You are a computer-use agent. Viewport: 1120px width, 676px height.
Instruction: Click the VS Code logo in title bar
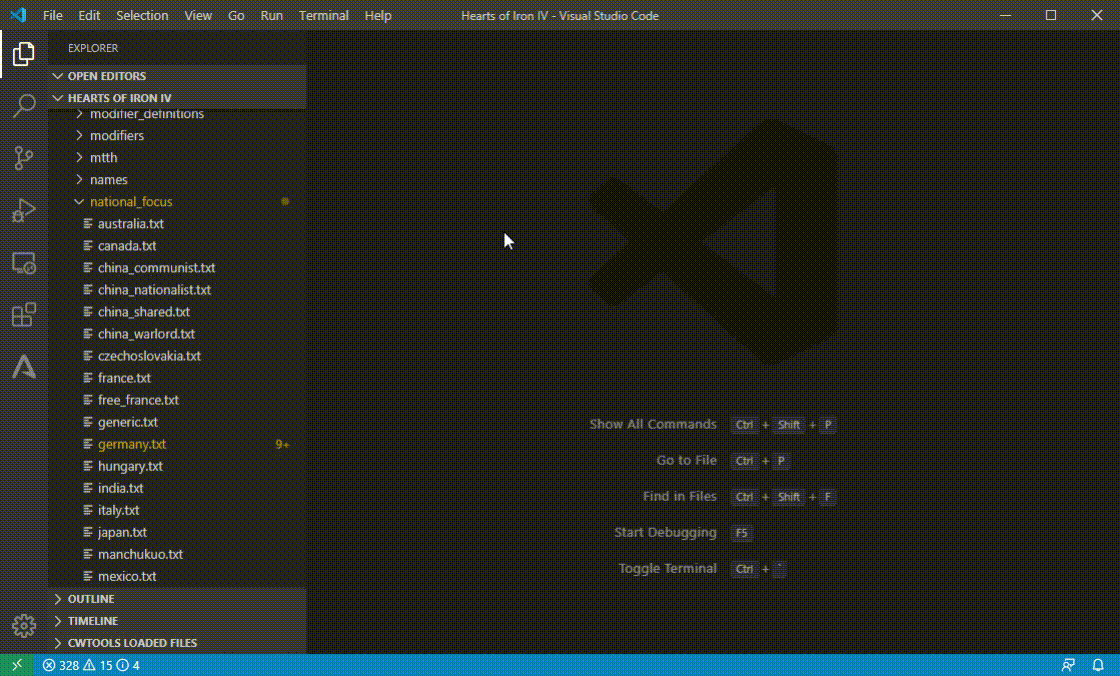pyautogui.click(x=18, y=15)
